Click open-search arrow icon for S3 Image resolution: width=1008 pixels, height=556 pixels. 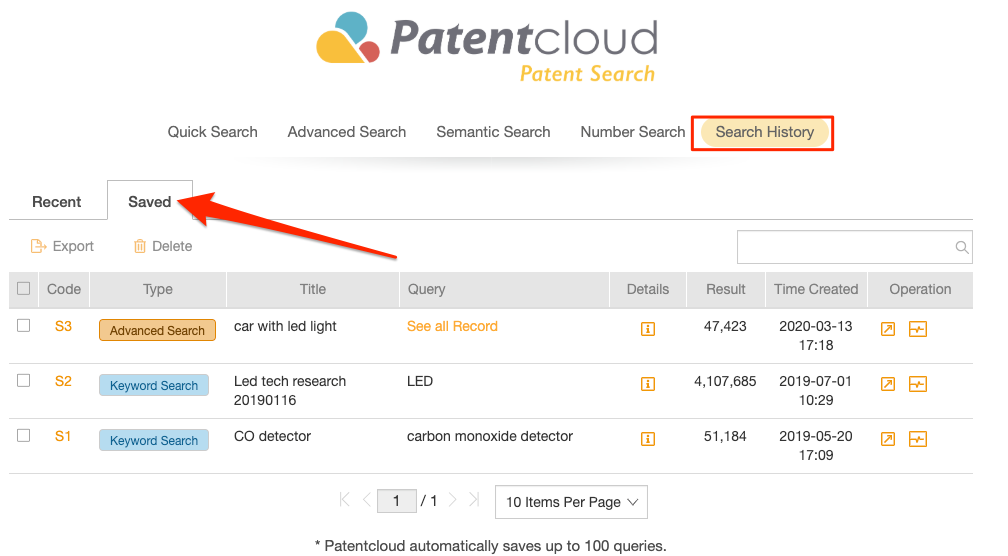(x=888, y=329)
